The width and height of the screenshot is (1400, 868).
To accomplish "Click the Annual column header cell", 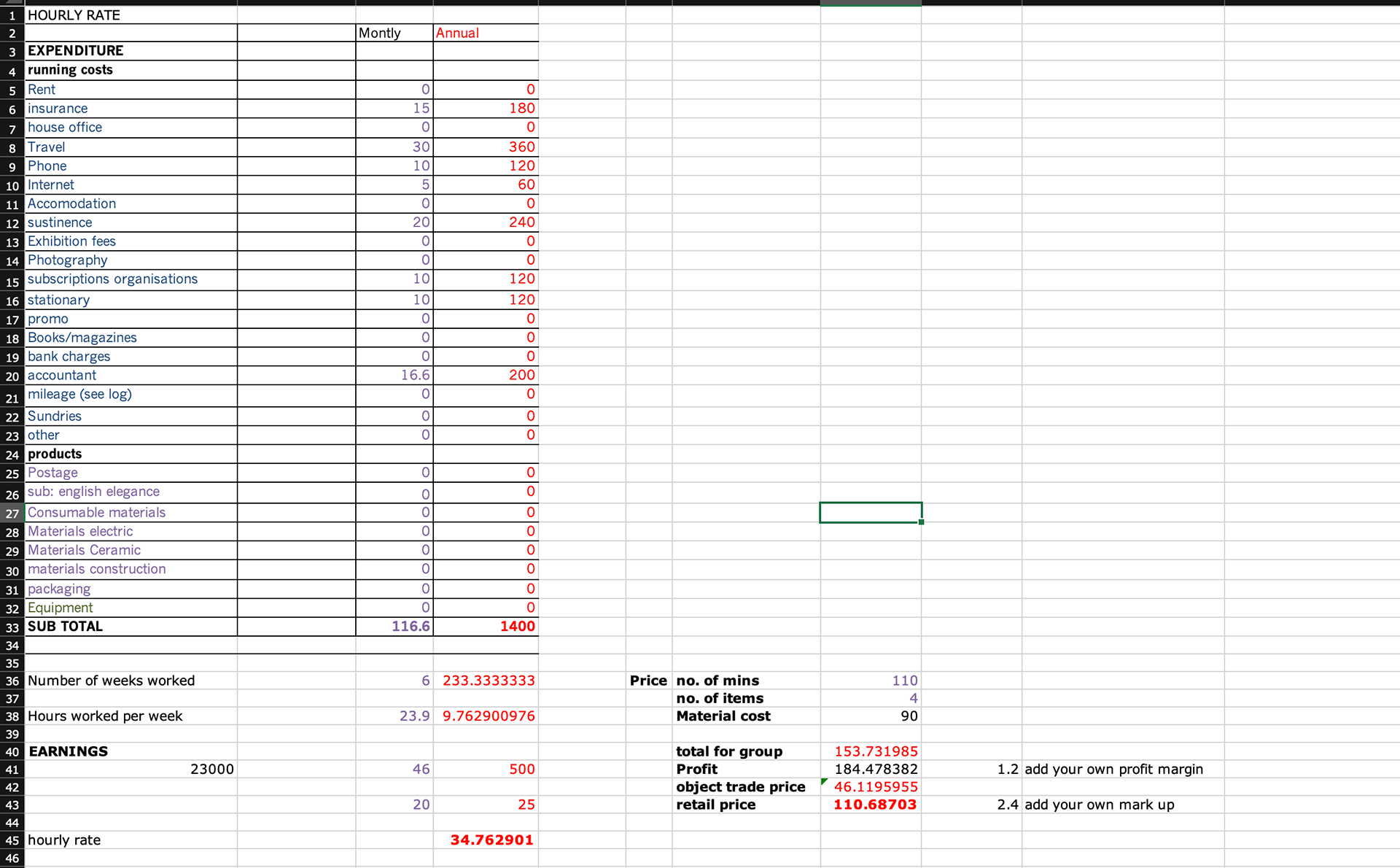I will (x=486, y=33).
